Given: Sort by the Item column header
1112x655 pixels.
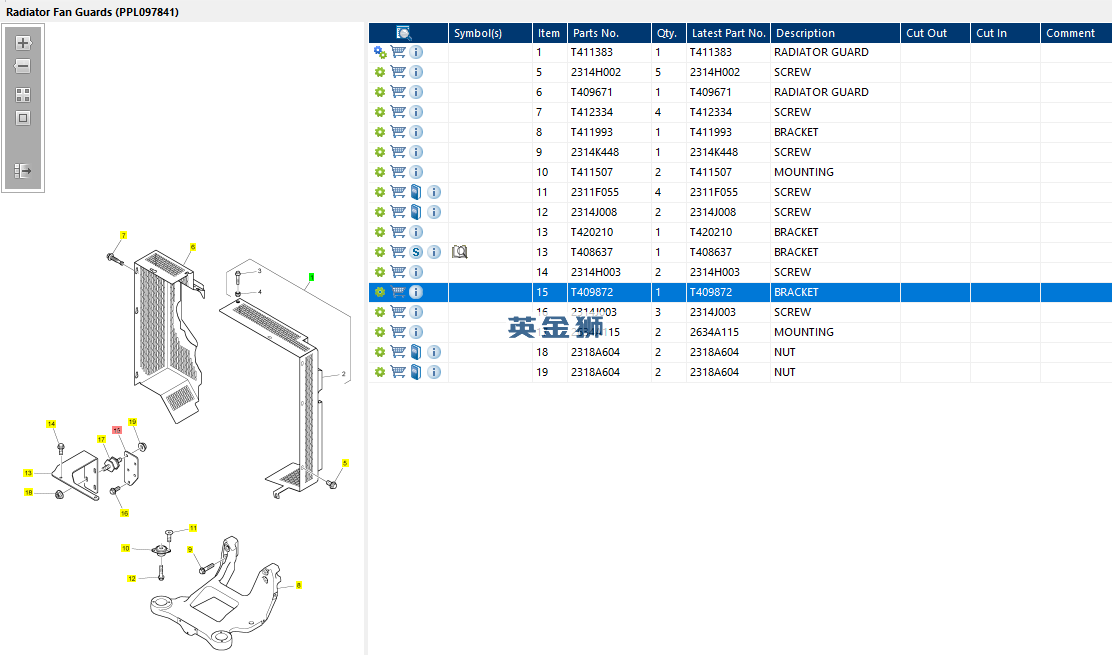Looking at the screenshot, I should pos(550,33).
